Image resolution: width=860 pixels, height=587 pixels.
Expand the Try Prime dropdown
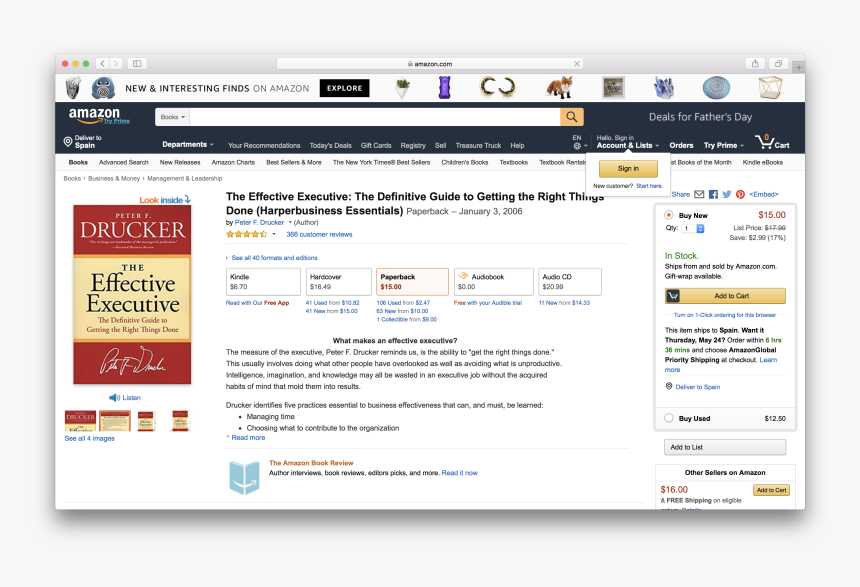point(723,145)
